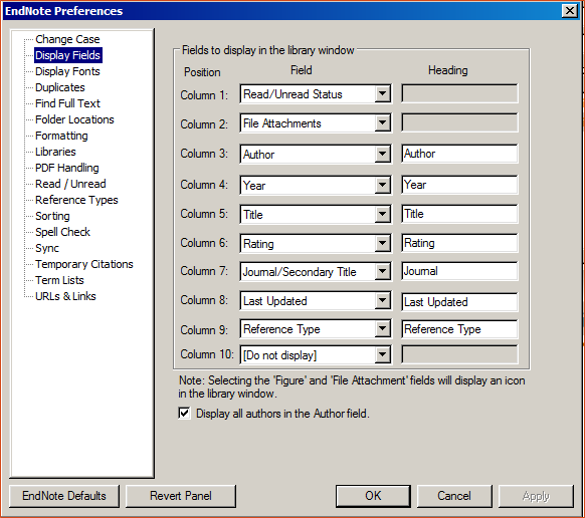Select Change Case in preferences tree

[68, 39]
